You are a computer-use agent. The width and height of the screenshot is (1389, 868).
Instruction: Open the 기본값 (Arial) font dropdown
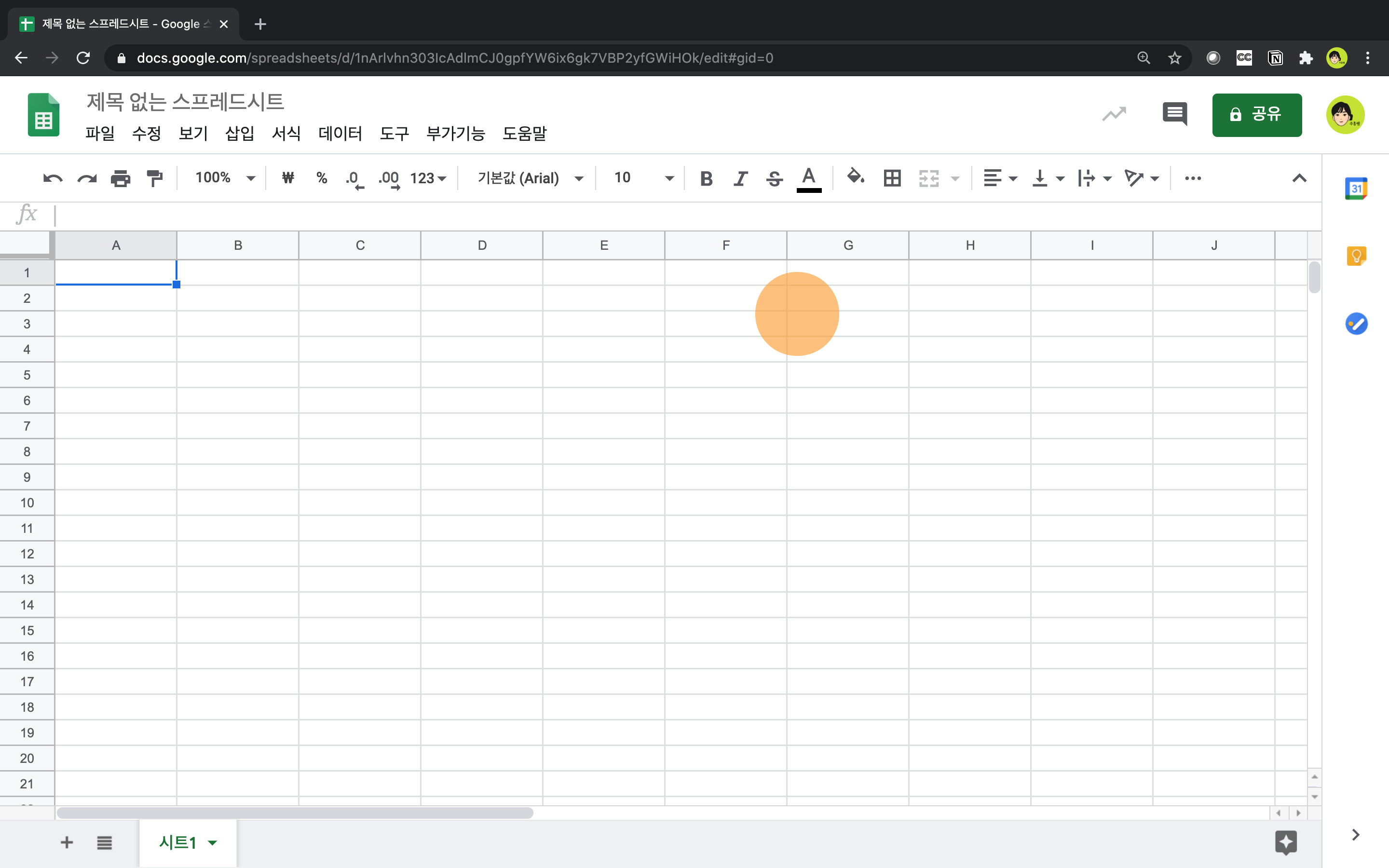click(x=530, y=178)
